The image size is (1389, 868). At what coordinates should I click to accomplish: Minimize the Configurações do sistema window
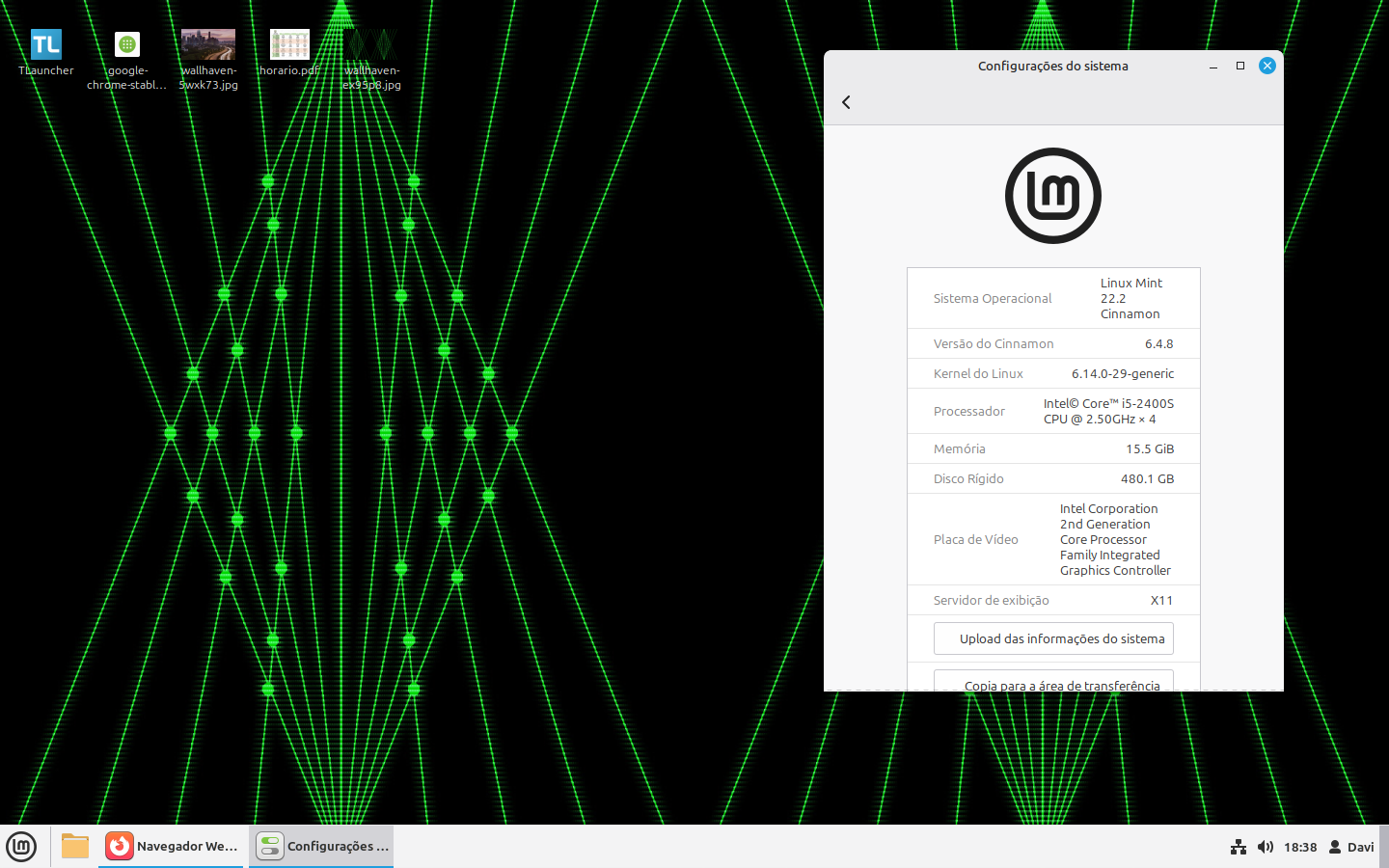pos(1213,66)
